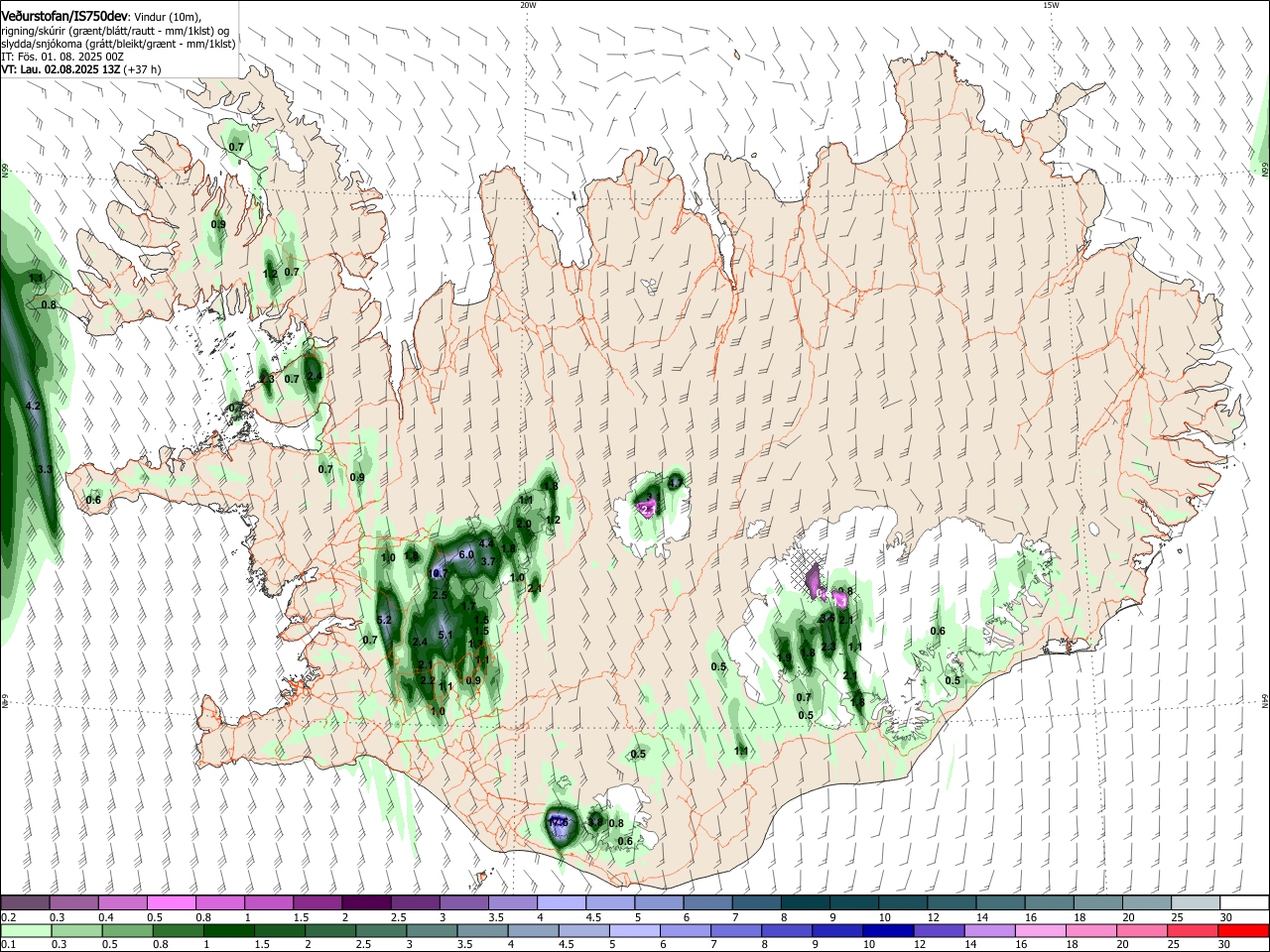Click the 'IT: Fös. 01. 08. 2025 00Z' line

63,57
